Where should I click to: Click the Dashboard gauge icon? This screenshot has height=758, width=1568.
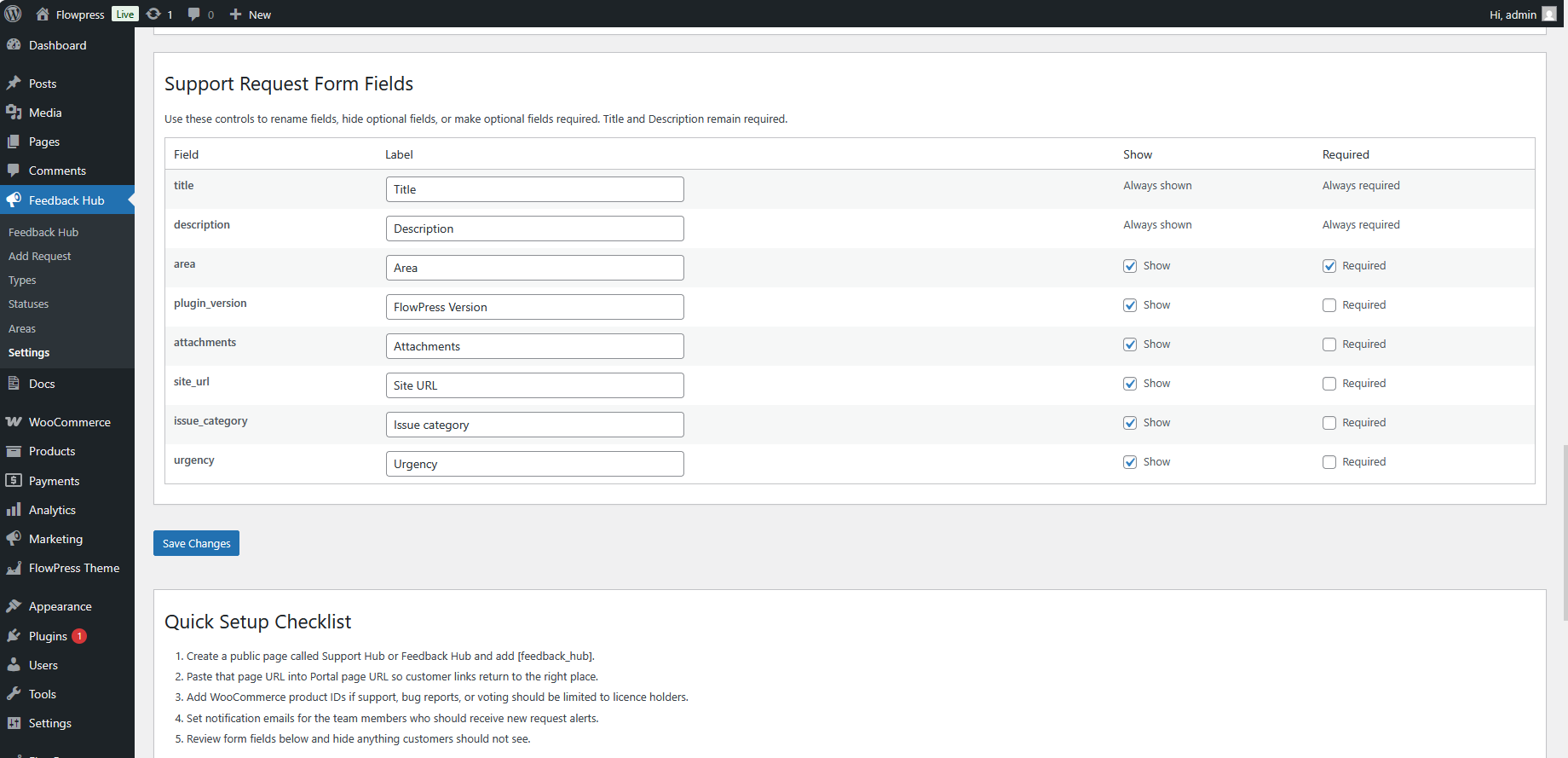point(14,45)
